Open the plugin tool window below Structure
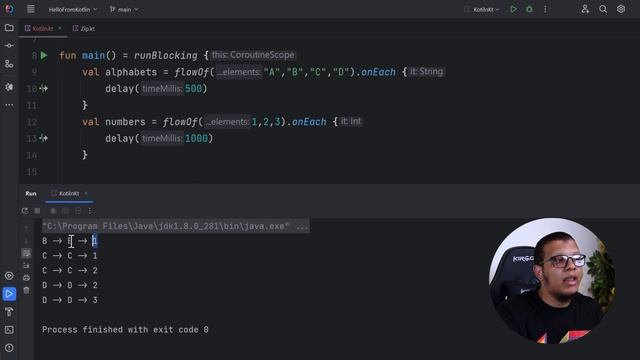This screenshot has width=640, height=360. pos(9,87)
